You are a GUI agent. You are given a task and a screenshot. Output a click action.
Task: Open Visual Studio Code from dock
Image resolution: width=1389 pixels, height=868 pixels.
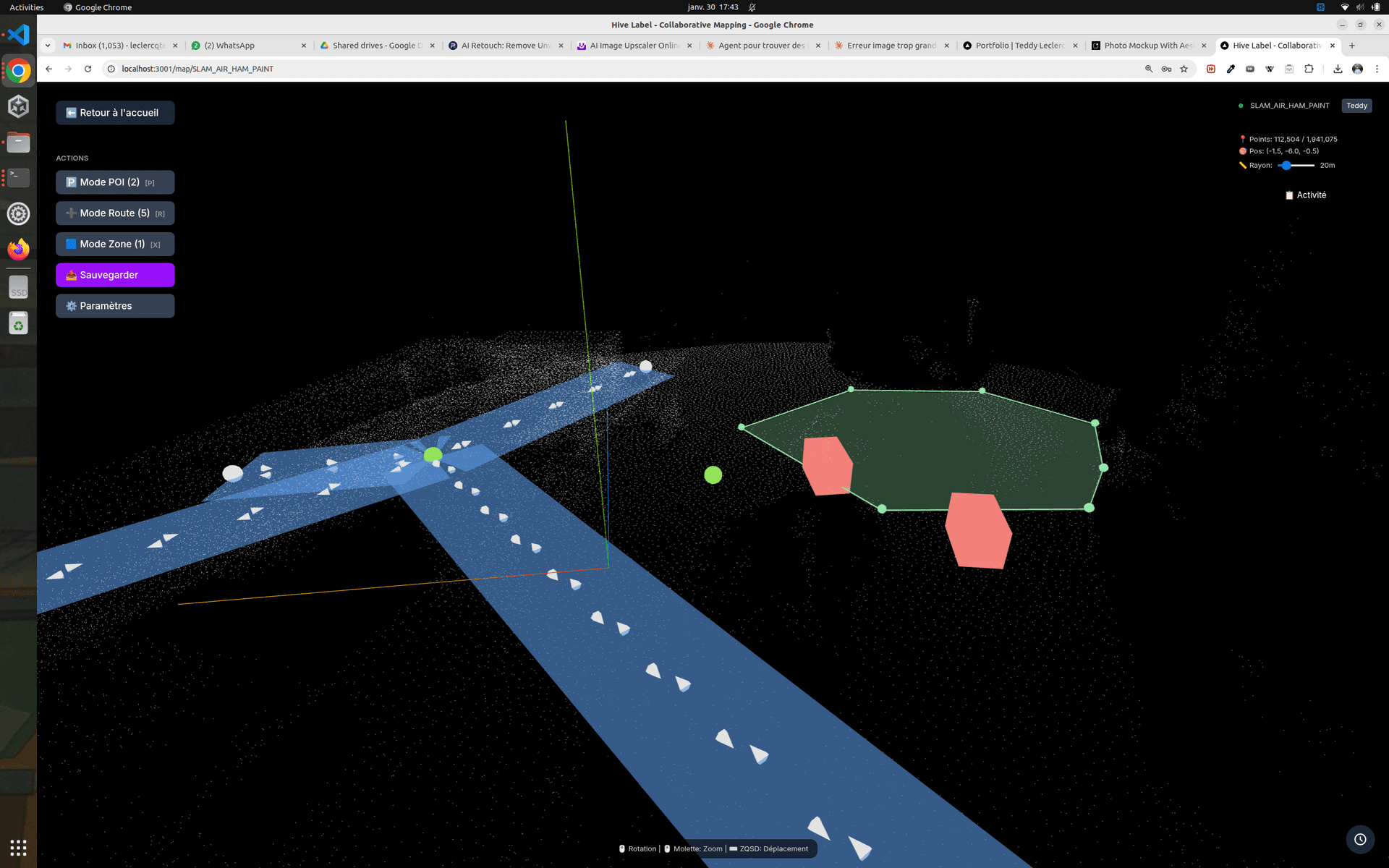pyautogui.click(x=18, y=35)
